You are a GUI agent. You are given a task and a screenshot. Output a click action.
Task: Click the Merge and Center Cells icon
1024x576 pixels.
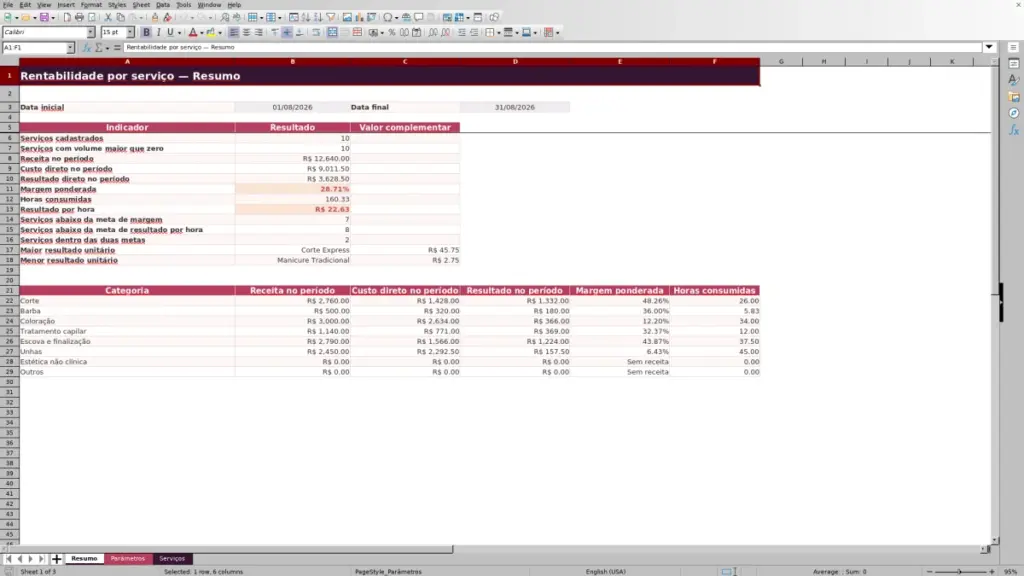[332, 33]
